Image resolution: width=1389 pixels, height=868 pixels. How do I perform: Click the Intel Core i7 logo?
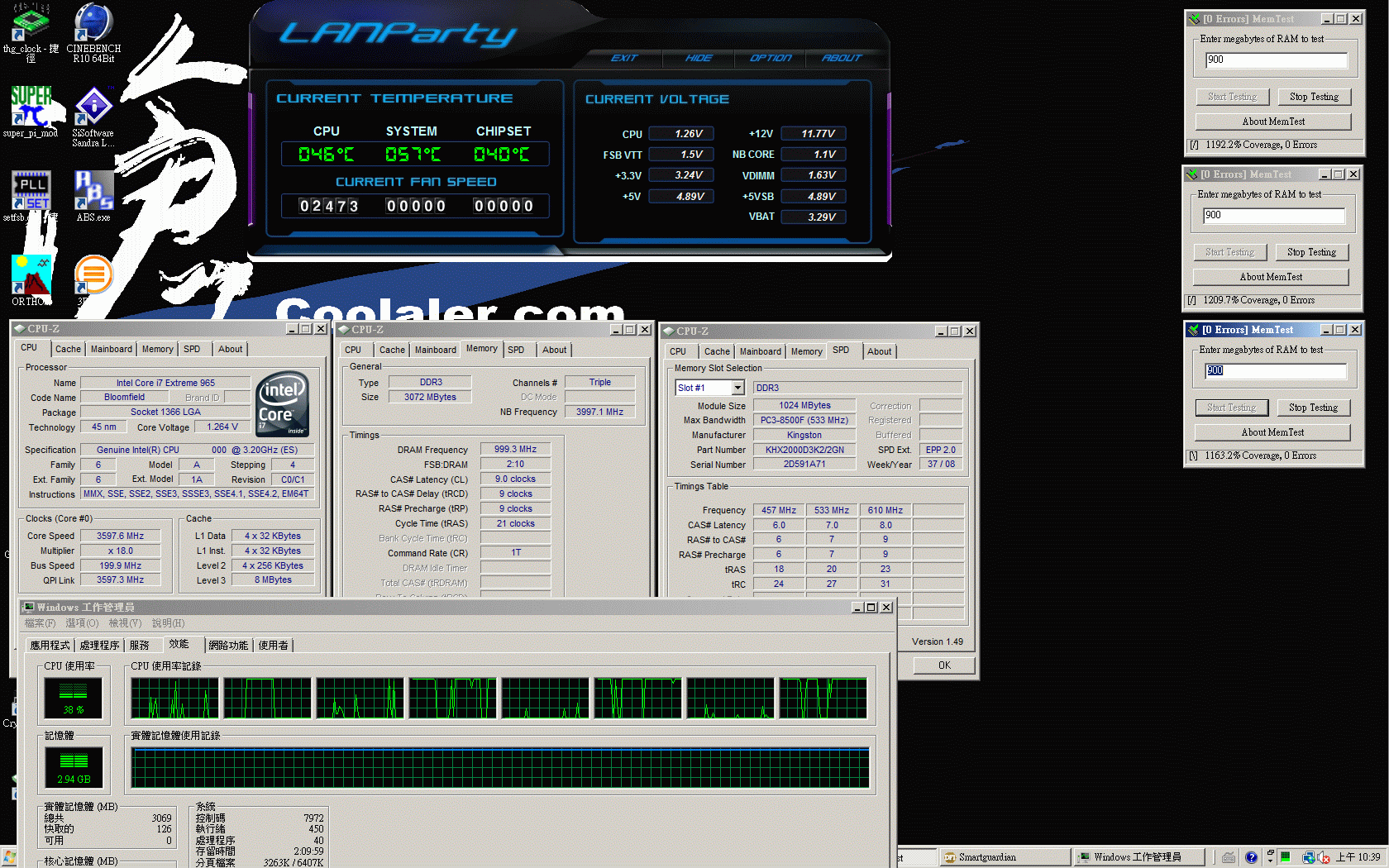pos(283,403)
